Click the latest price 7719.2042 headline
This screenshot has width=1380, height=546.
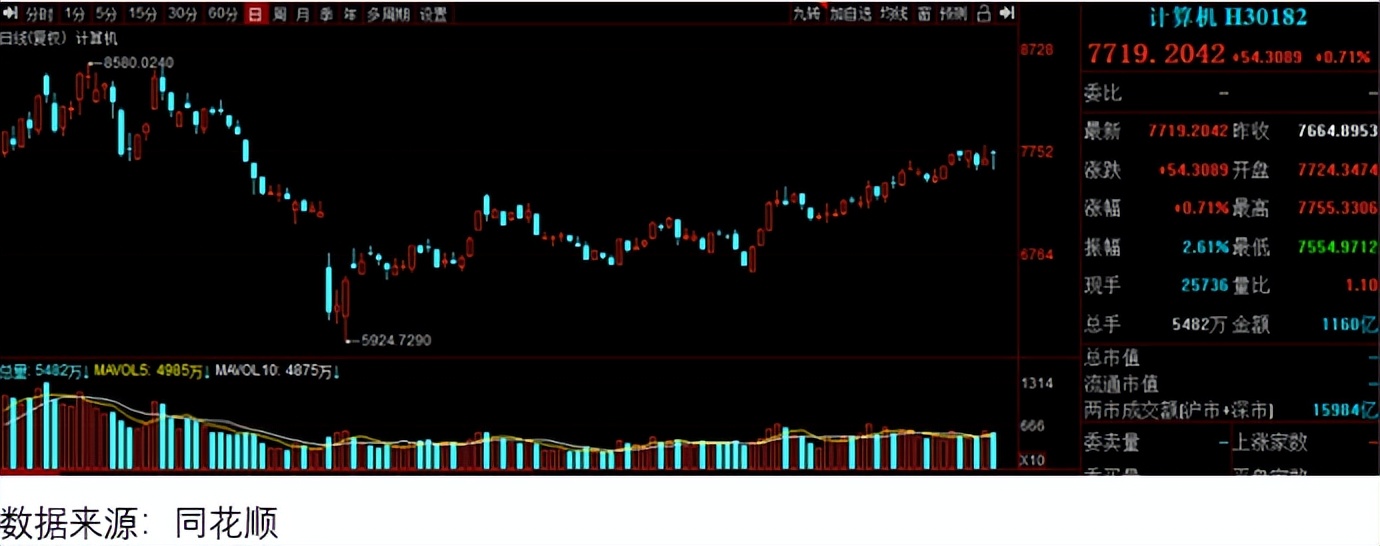[1155, 54]
